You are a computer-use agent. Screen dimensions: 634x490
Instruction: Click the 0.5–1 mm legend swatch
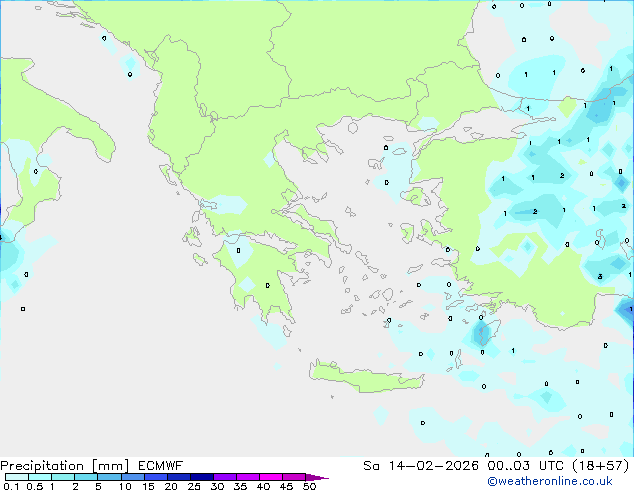[40, 477]
